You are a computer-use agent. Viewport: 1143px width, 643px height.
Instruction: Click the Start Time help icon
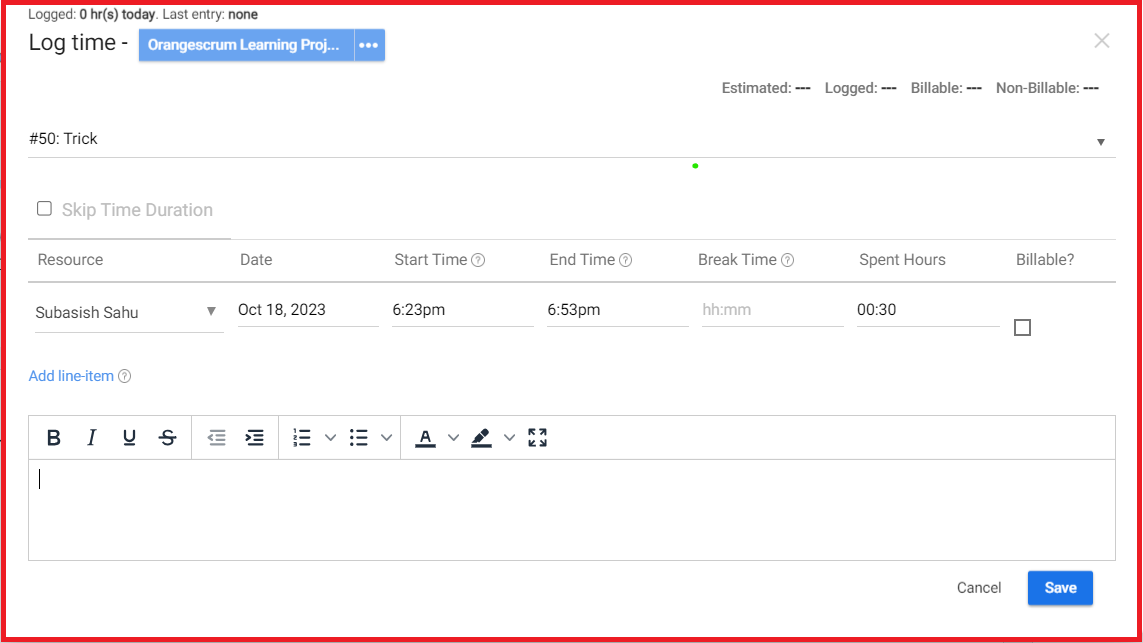pos(478,260)
